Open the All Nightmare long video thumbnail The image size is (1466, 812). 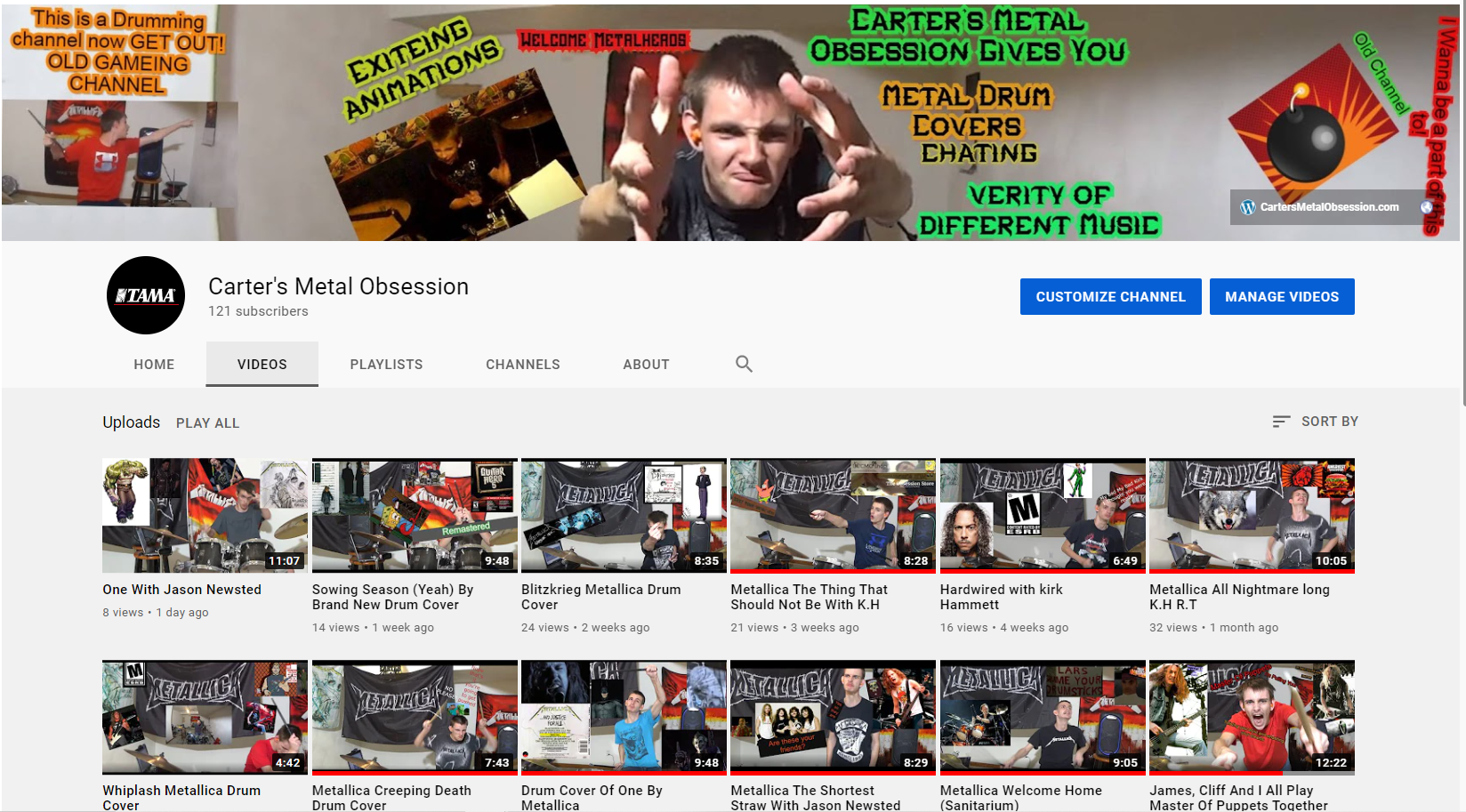1252,516
